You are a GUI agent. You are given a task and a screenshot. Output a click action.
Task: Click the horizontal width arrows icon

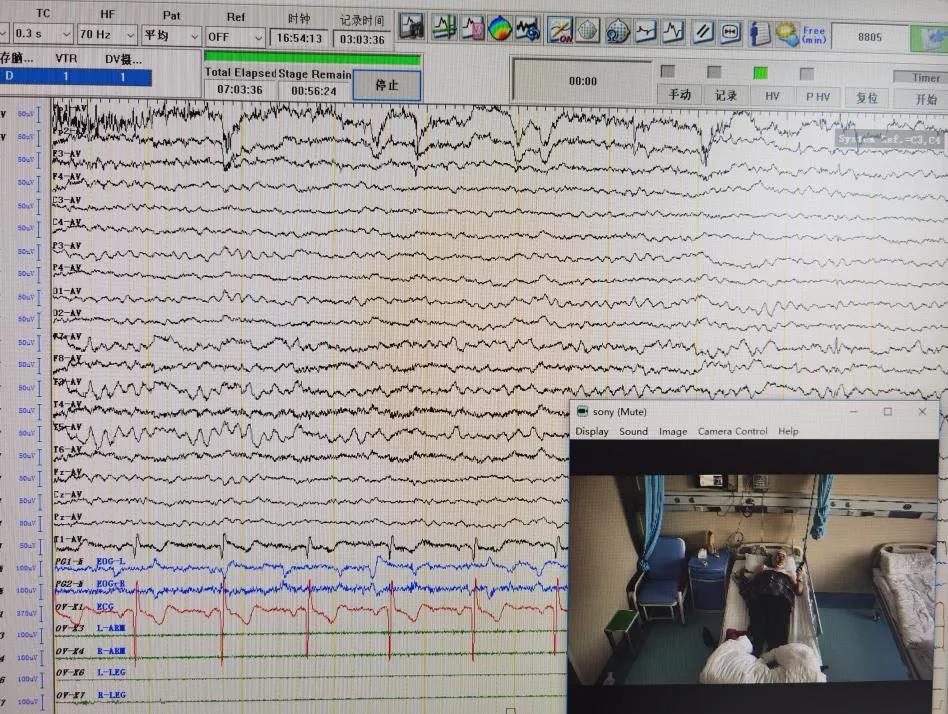(x=731, y=30)
